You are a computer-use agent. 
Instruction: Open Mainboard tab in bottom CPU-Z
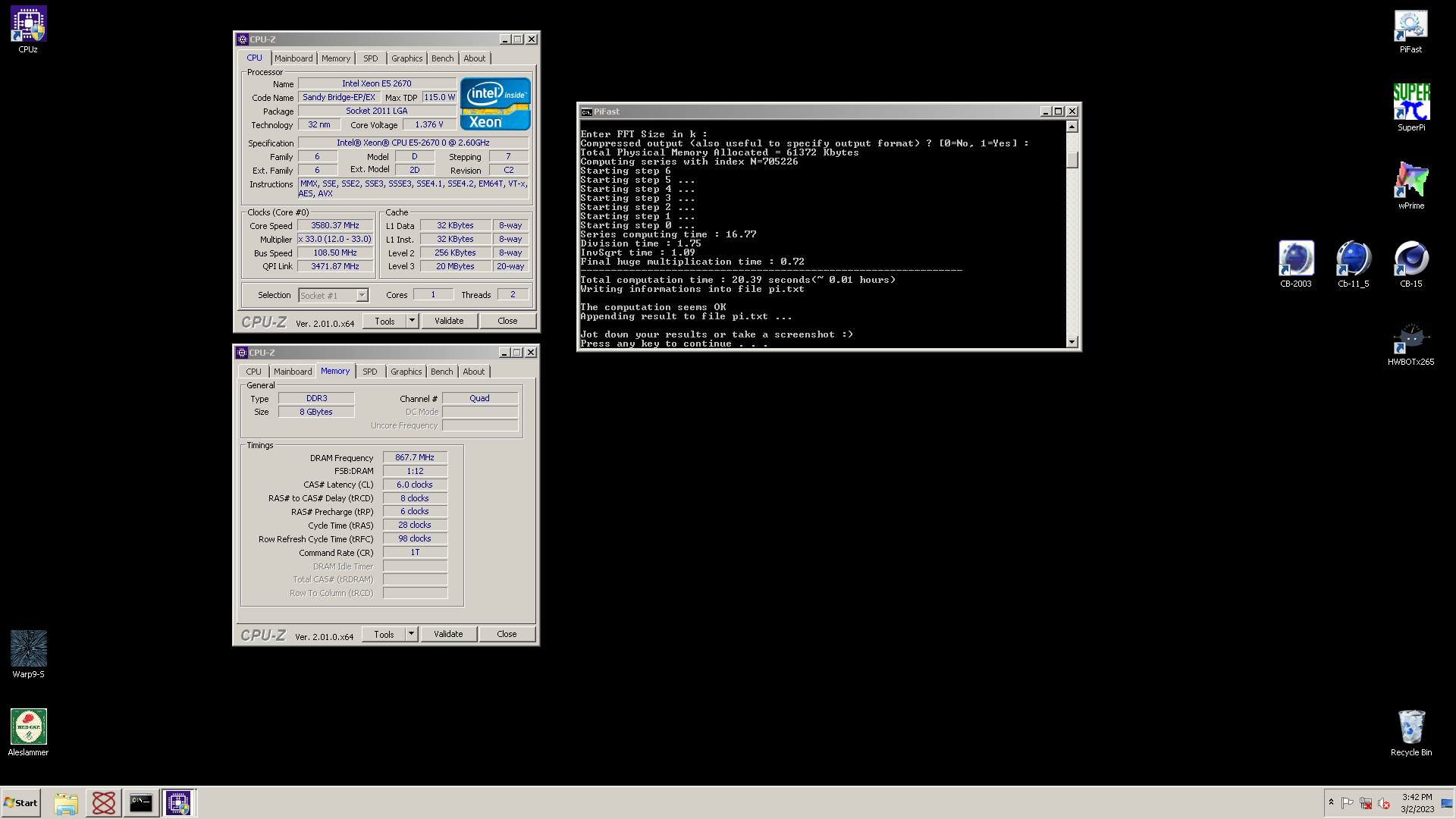[293, 372]
